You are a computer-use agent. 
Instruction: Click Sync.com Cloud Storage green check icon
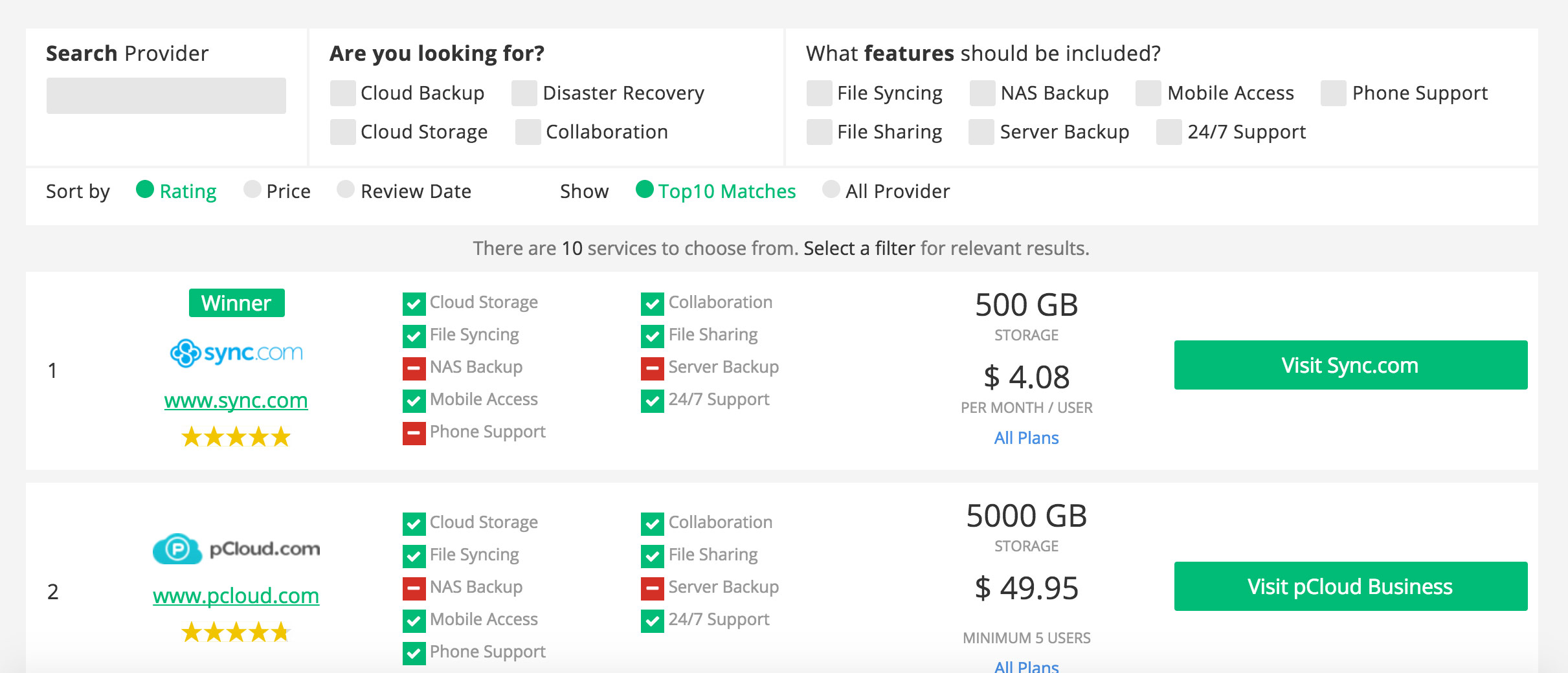pos(414,303)
